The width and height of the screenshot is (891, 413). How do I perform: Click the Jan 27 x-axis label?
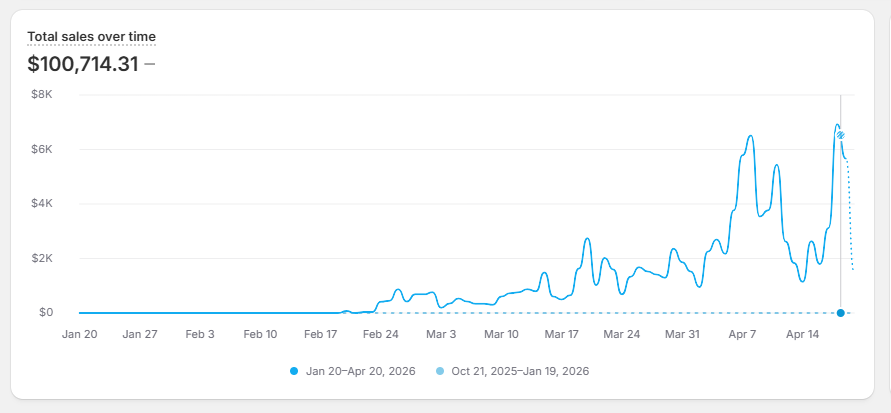(x=140, y=335)
